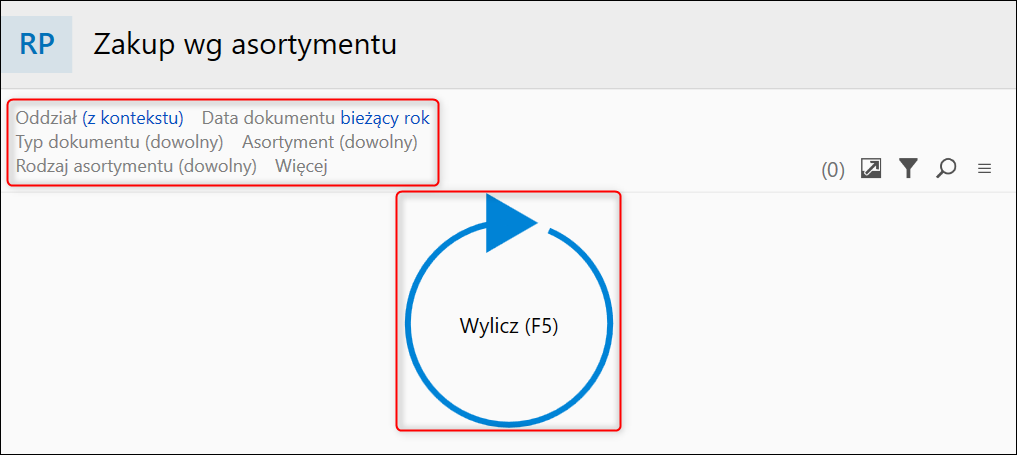Change the Oddział value (z kontekstu)
The width and height of the screenshot is (1017, 455).
click(133, 118)
